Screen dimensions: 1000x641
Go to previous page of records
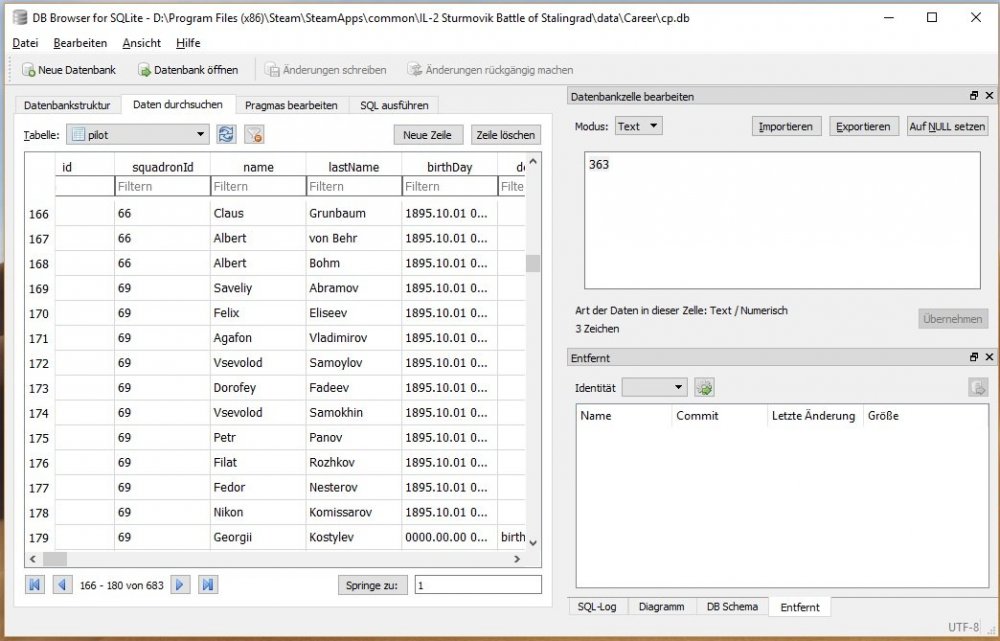click(62, 585)
